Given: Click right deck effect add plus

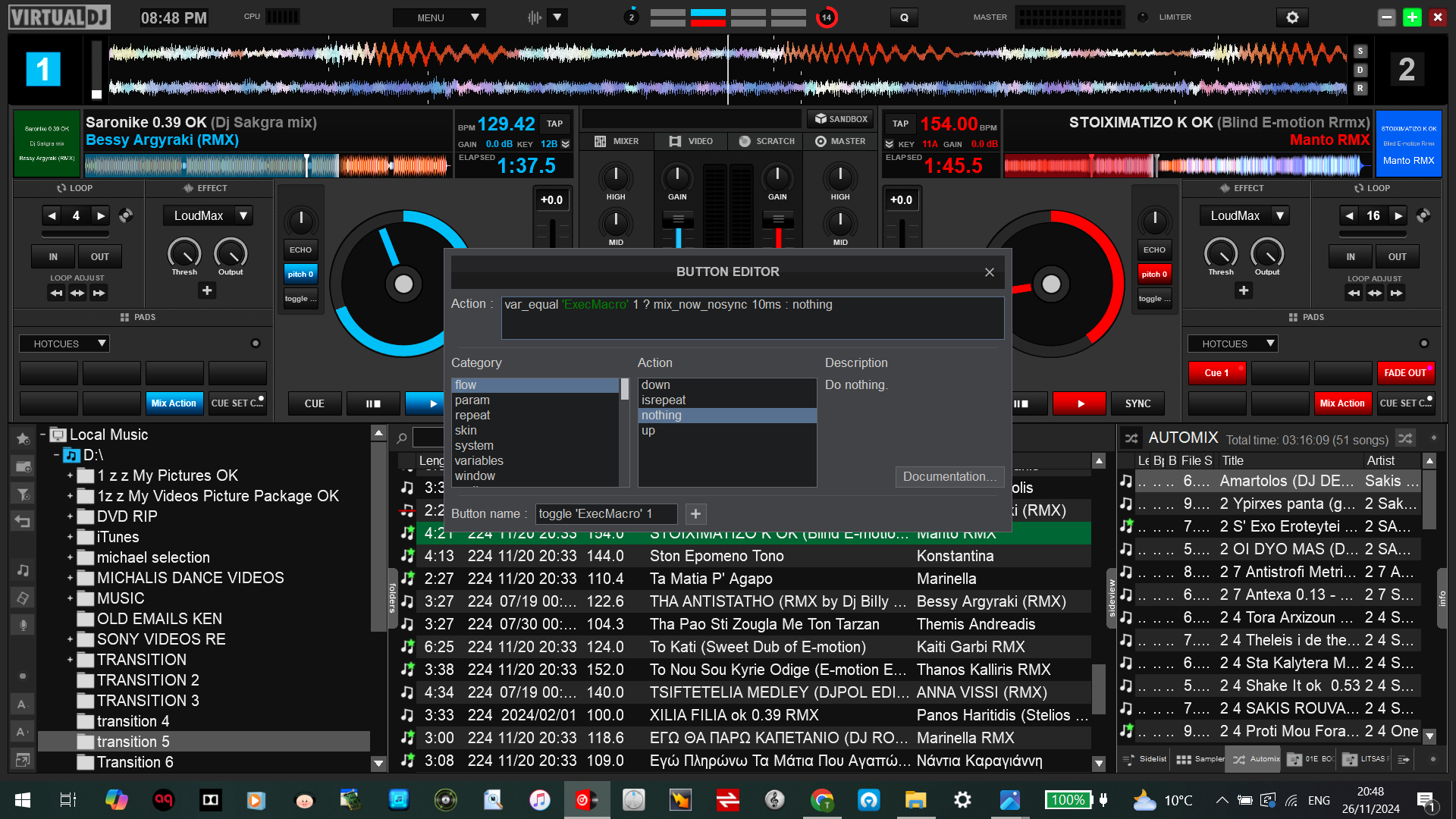Looking at the screenshot, I should click(x=1244, y=290).
